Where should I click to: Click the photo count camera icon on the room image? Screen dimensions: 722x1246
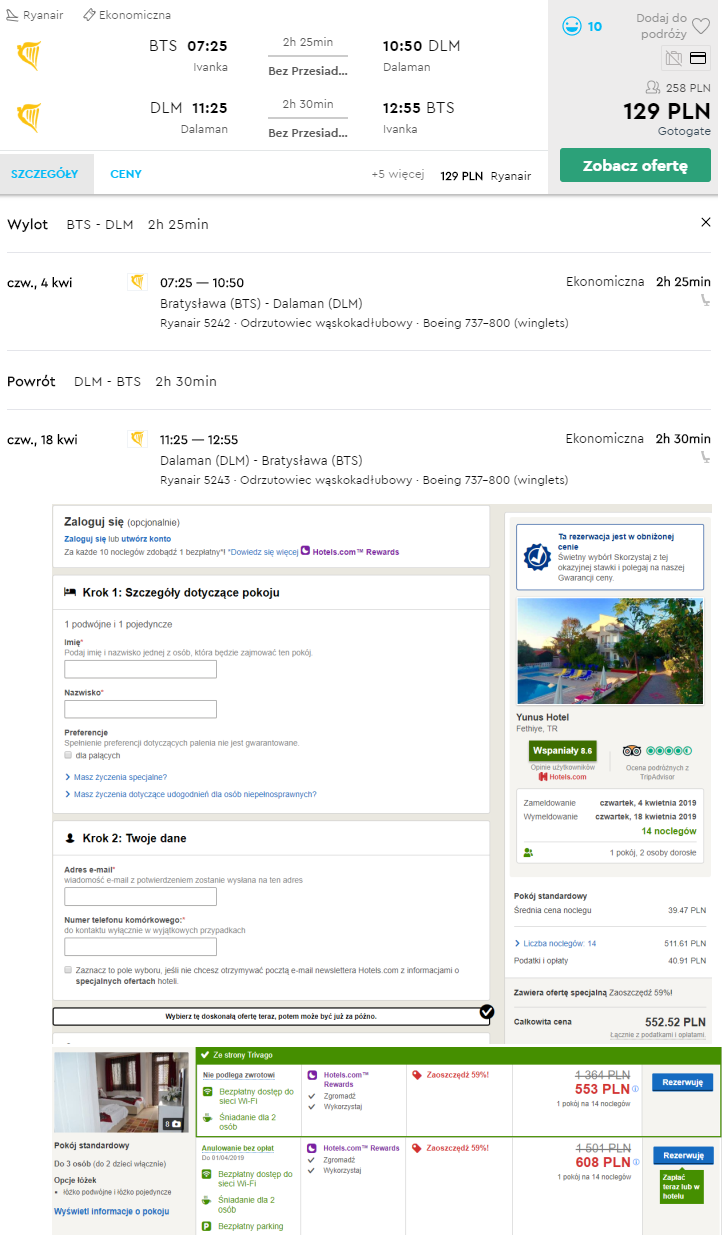click(174, 1124)
